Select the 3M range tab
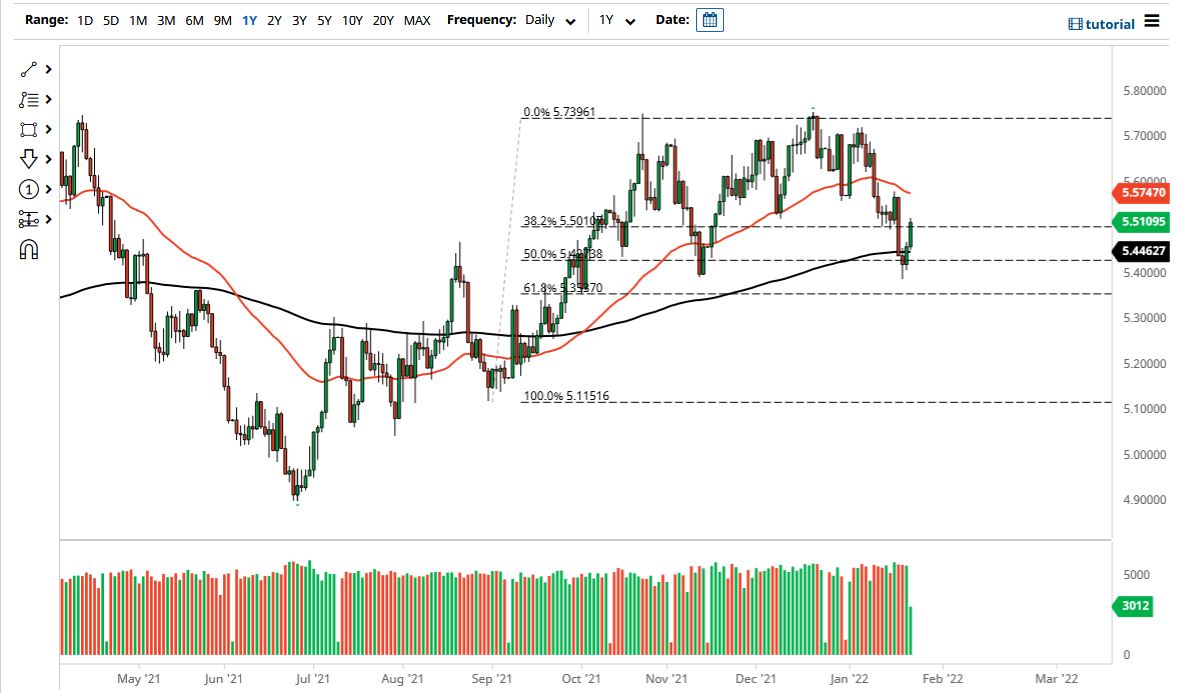Screen dimensions: 1177x693 166,20
